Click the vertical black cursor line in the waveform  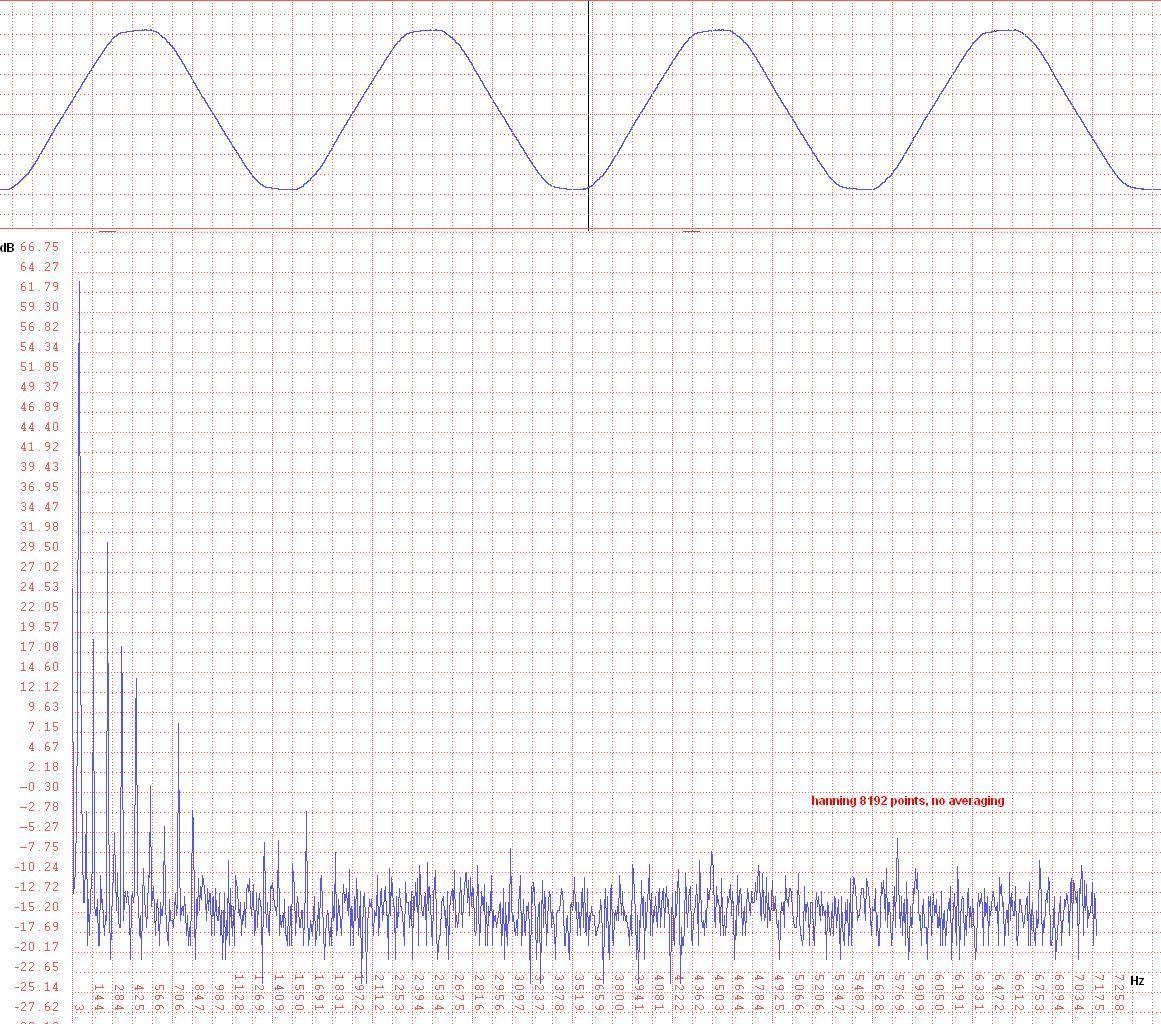pyautogui.click(x=589, y=115)
